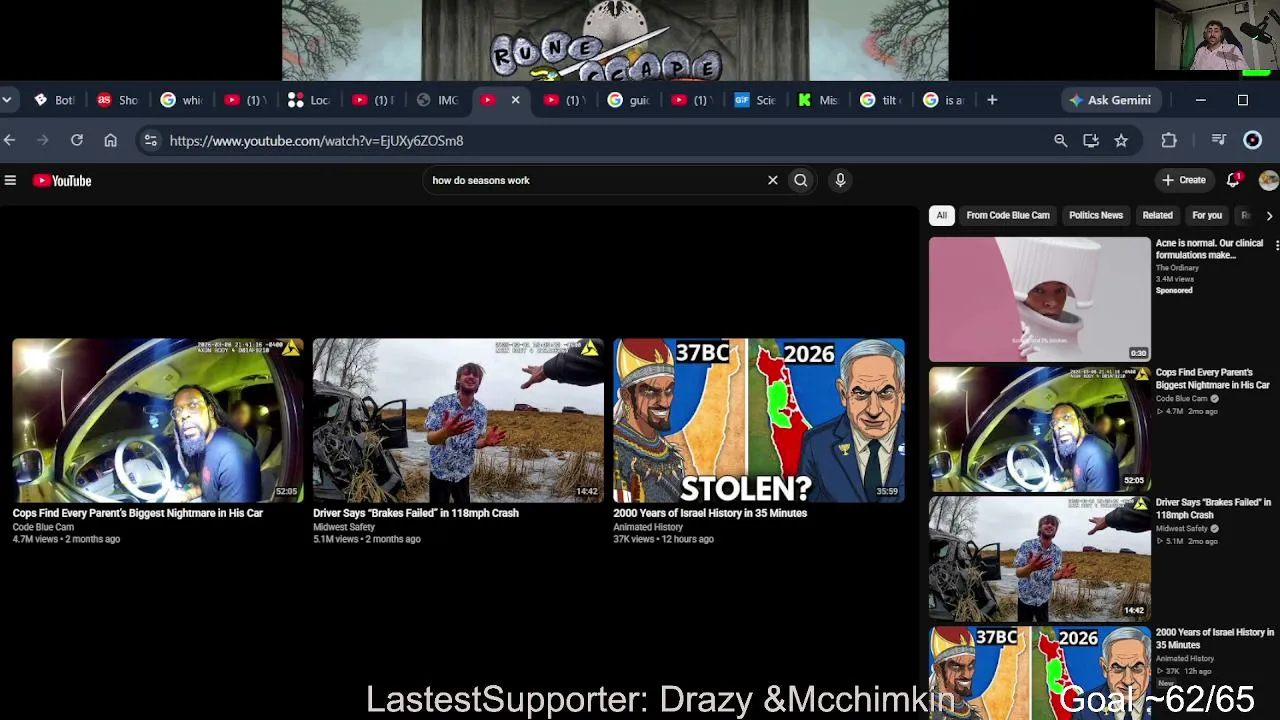The height and width of the screenshot is (720, 1280).
Task: Open the media controls icon
Action: (1218, 141)
